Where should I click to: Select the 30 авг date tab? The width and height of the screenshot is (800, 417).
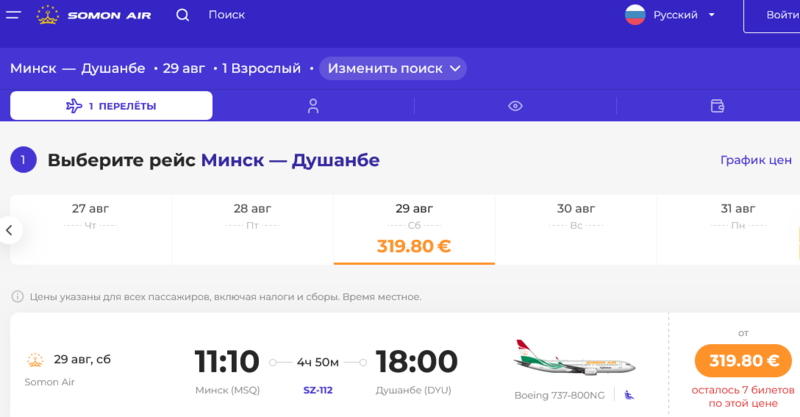(x=576, y=230)
